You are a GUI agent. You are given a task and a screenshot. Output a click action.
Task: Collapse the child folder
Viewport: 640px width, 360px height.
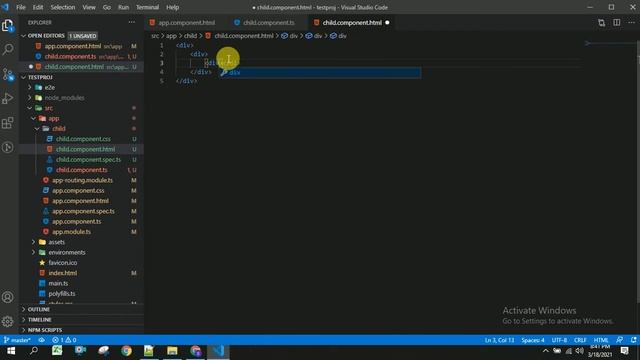pos(37,129)
